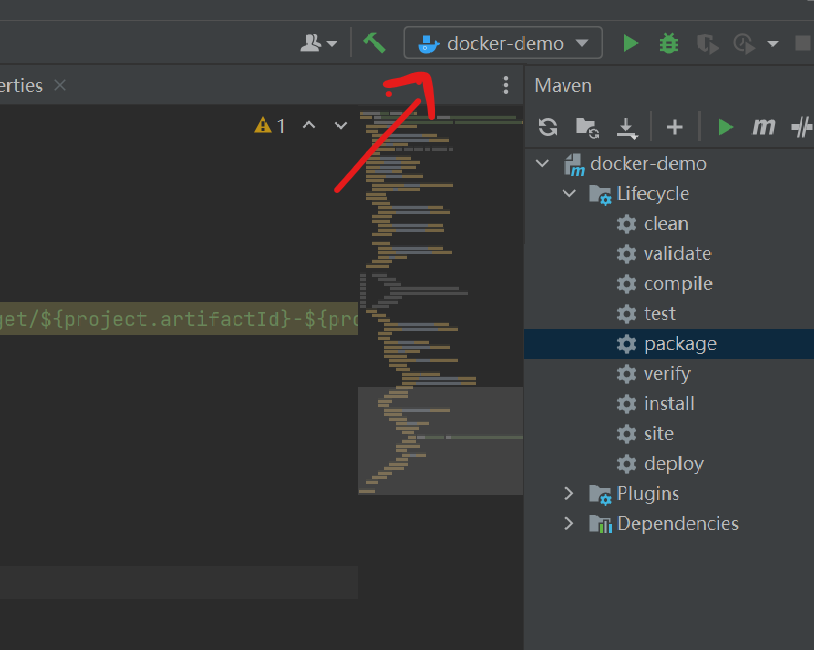Click the code minimap viewport highlight
The height and width of the screenshot is (650, 814).
click(440, 441)
